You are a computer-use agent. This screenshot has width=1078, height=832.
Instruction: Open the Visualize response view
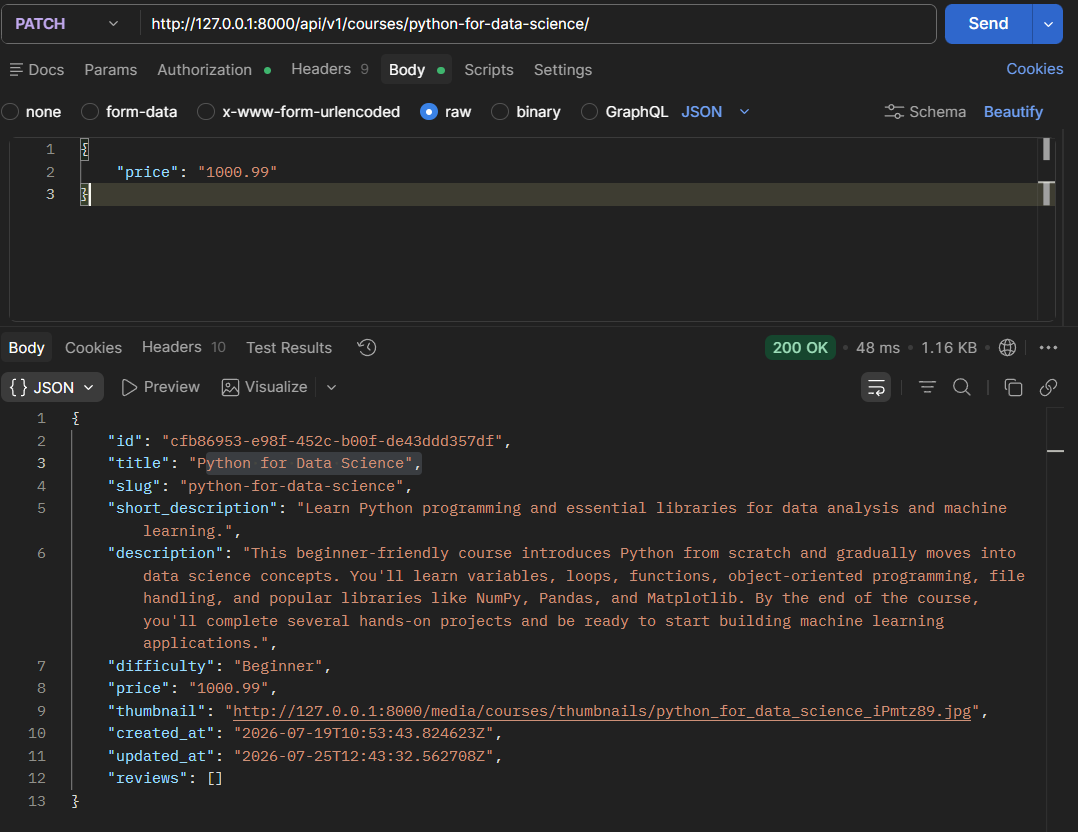coord(265,388)
